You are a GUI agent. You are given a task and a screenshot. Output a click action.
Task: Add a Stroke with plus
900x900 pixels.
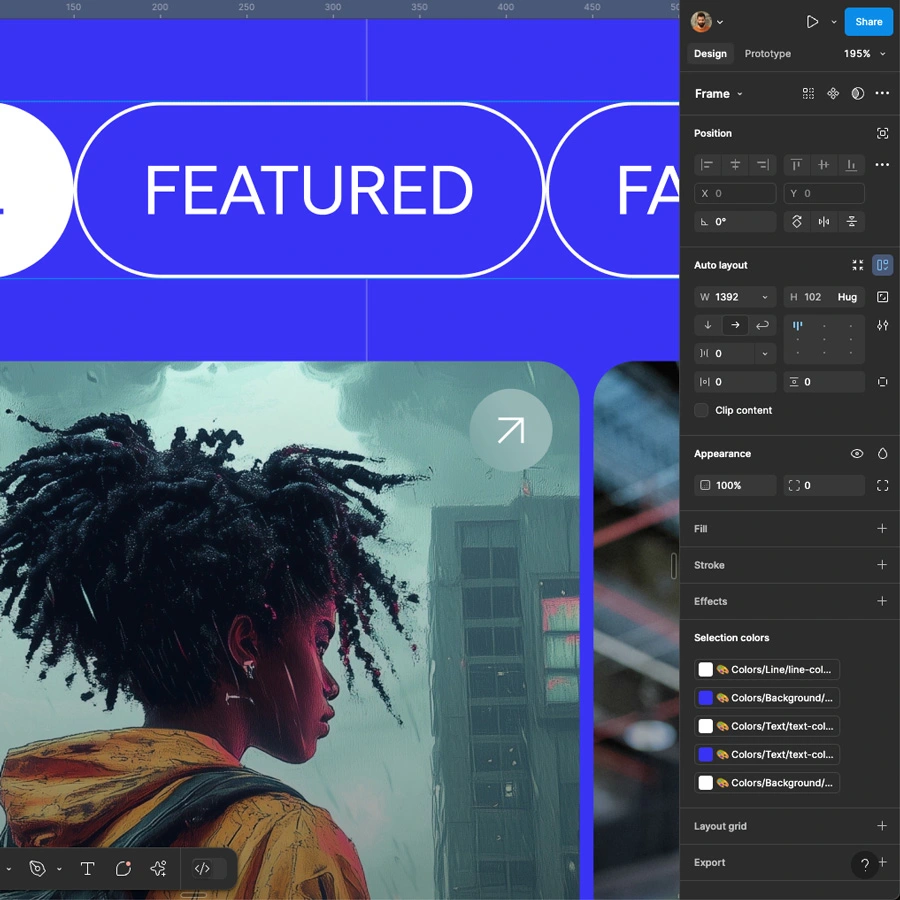[x=882, y=565]
